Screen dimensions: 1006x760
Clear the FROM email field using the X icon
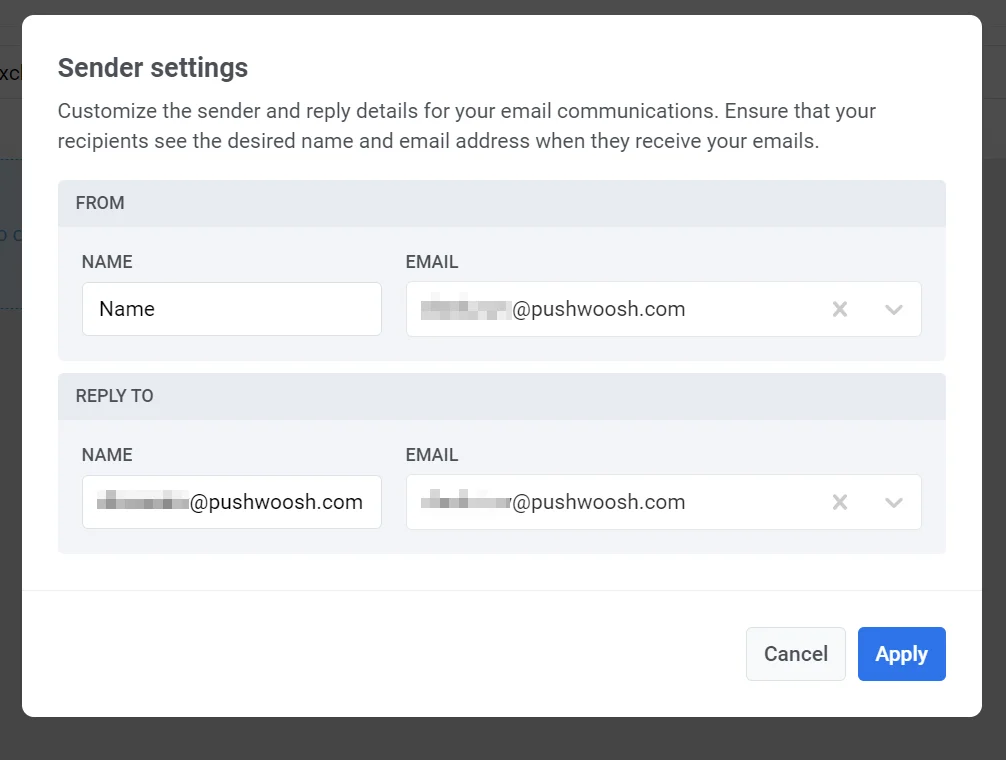point(839,309)
